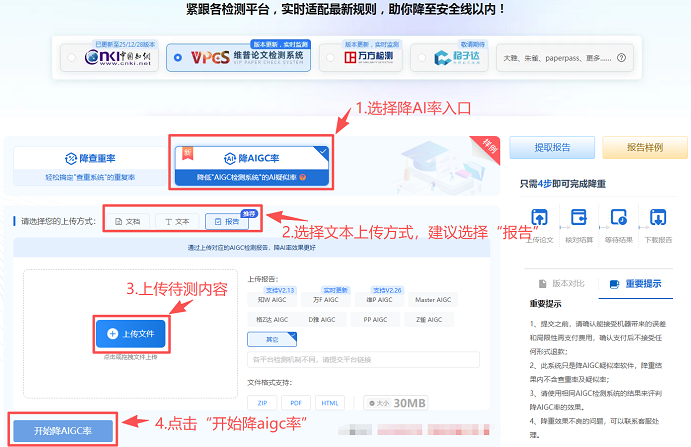Image resolution: width=691 pixels, height=447 pixels.
Task: Choose 文本 upload method
Action: pyautogui.click(x=176, y=220)
